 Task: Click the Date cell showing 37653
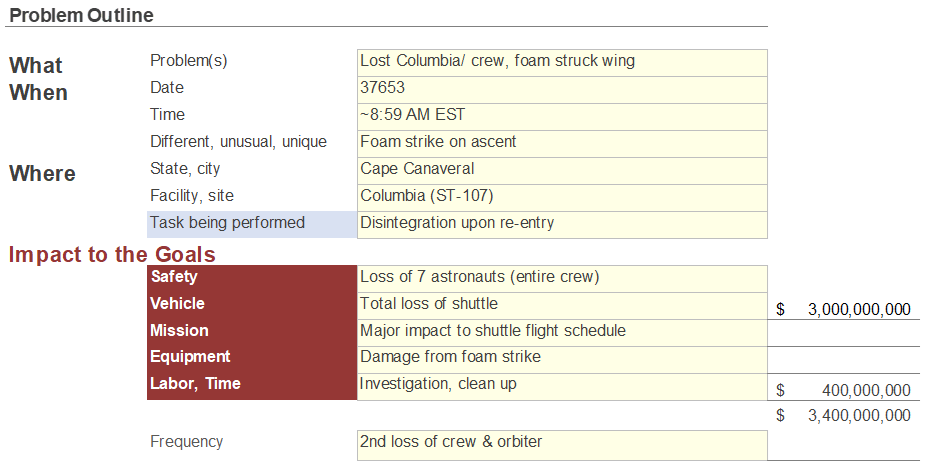coord(562,90)
